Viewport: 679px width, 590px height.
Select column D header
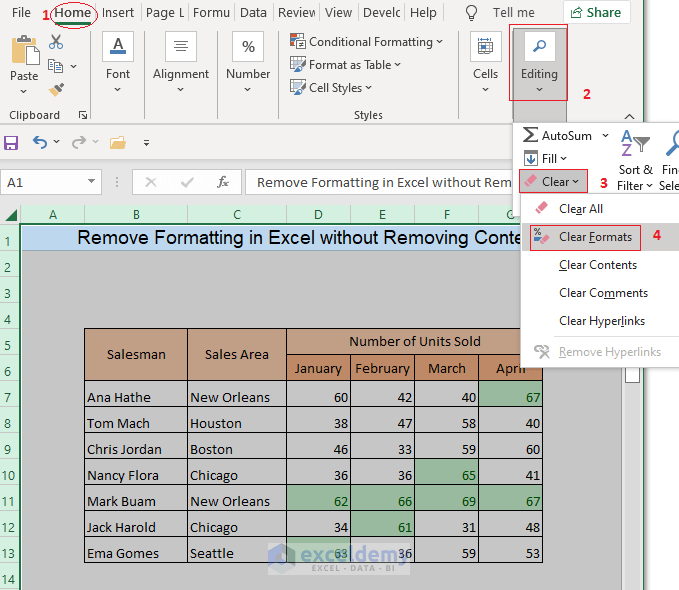(x=318, y=215)
